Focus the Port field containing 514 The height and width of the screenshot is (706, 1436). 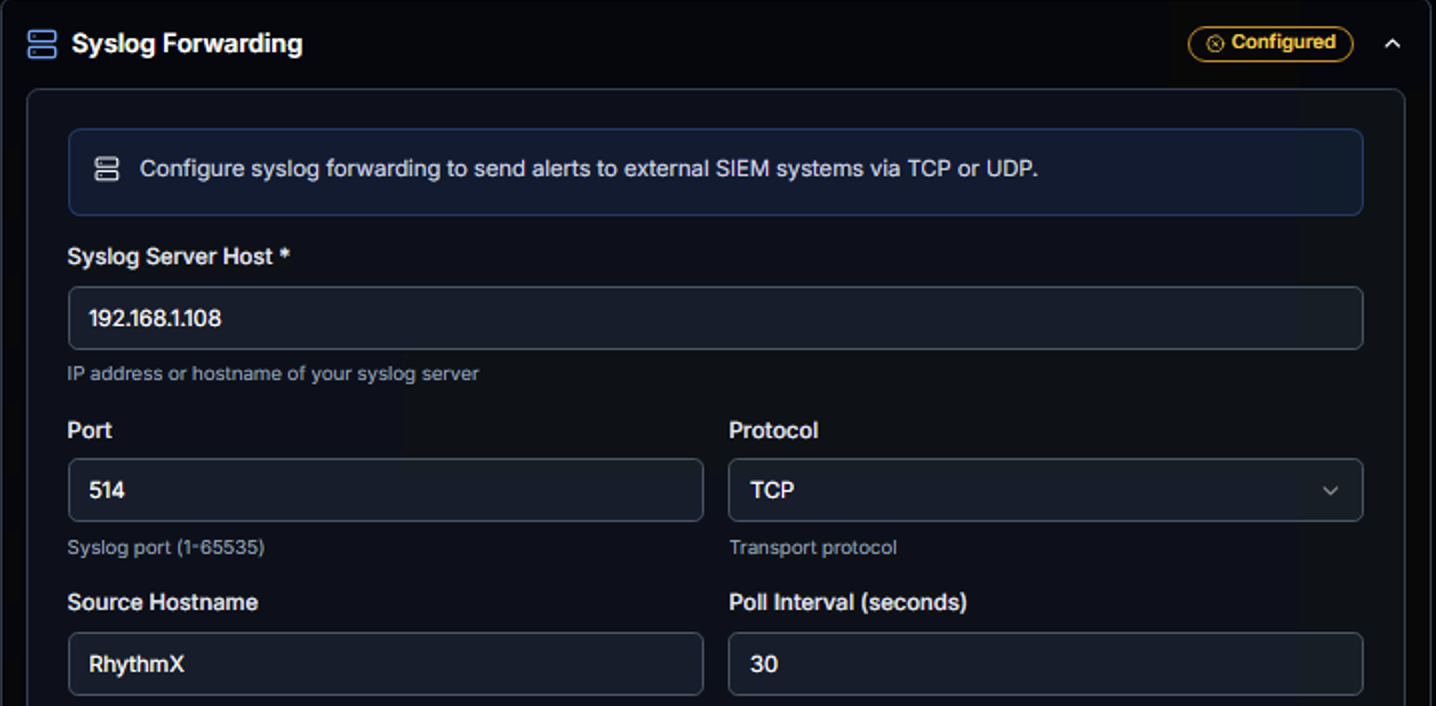tap(385, 490)
